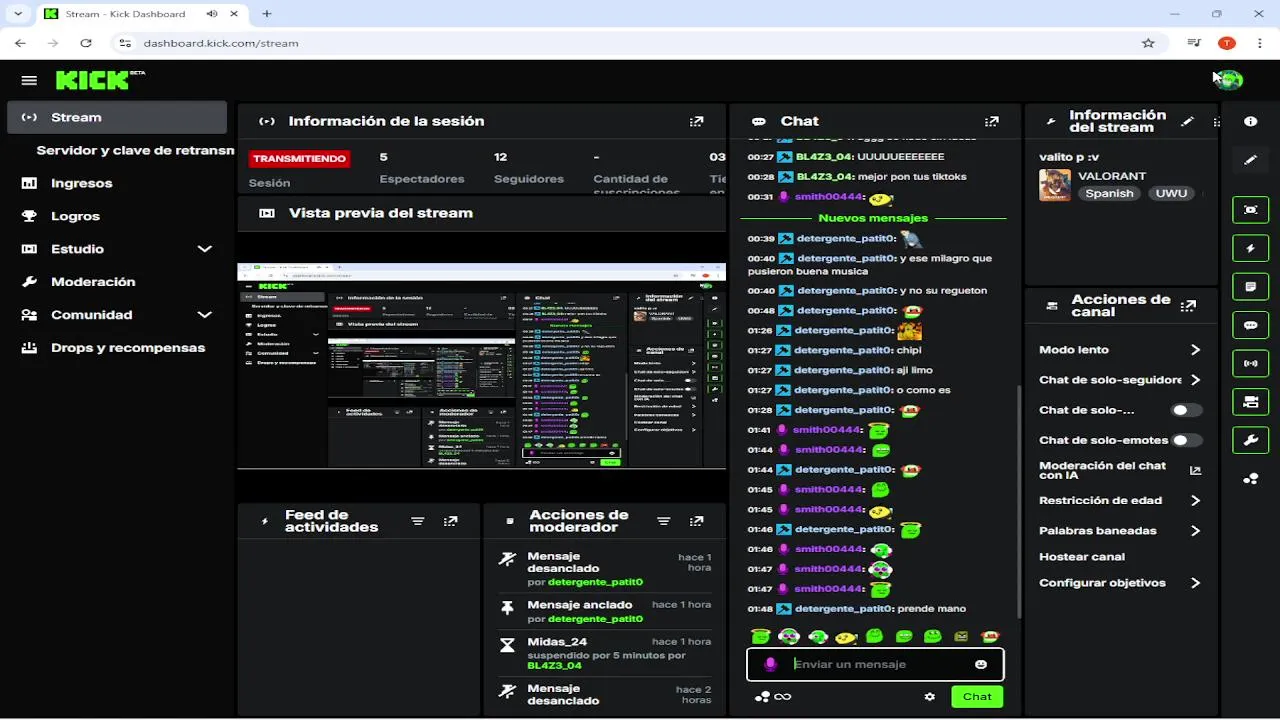Filter the Feed de actividades panel

[418, 521]
